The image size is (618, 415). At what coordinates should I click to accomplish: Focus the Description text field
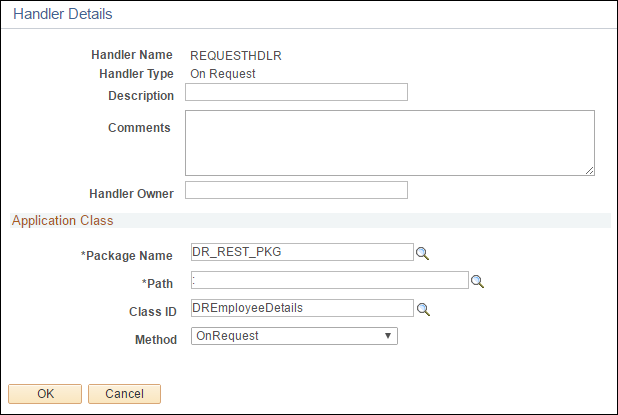296,92
